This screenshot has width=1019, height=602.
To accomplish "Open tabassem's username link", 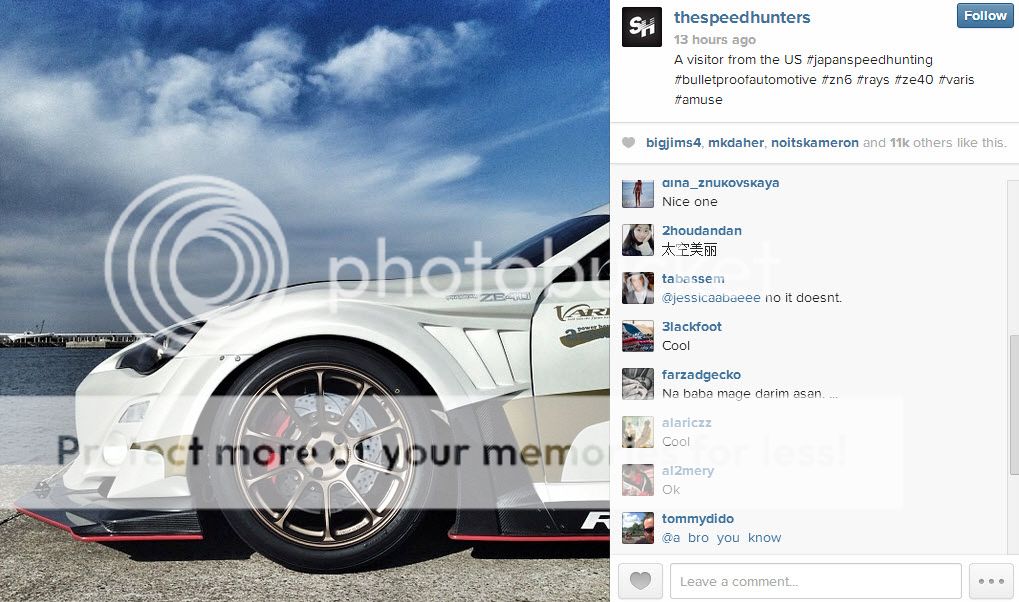I will 693,278.
